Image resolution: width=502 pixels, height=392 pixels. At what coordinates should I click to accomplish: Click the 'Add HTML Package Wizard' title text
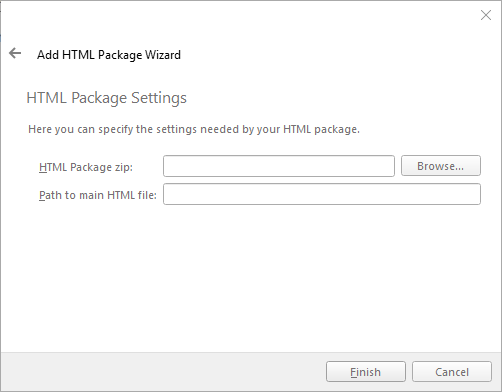[x=109, y=55]
